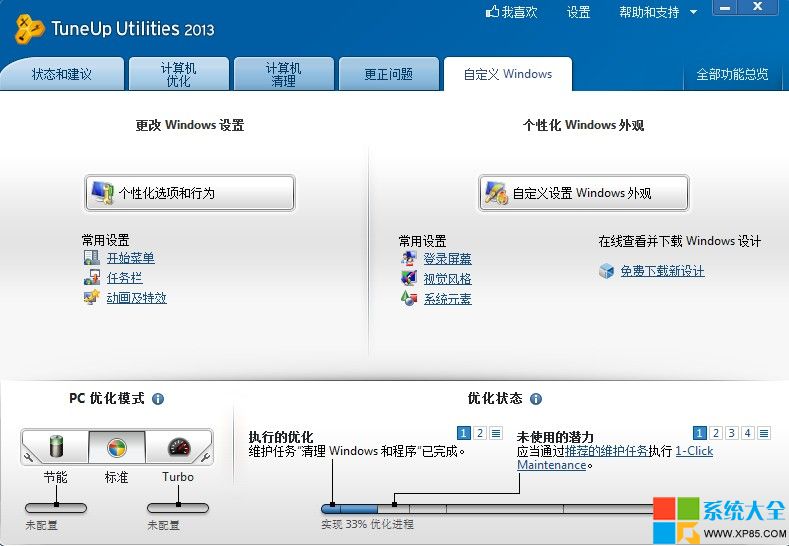Viewport: 789px width, 546px height.
Task: Click the 个性化选项和行为 button
Action: [190, 193]
